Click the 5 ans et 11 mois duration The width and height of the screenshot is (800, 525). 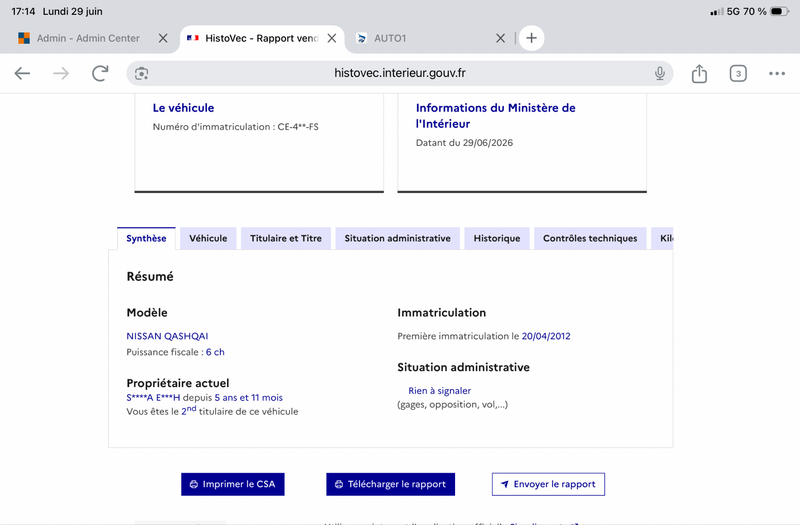tap(248, 397)
